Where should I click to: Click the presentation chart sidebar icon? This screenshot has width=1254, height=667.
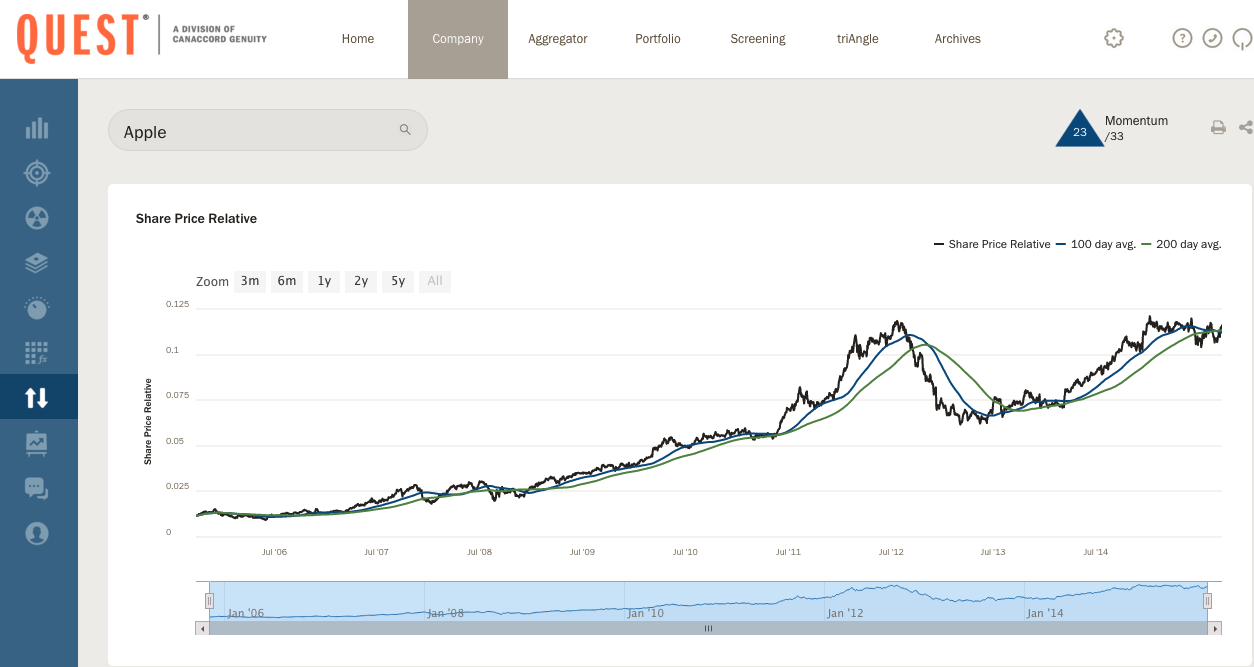37,442
